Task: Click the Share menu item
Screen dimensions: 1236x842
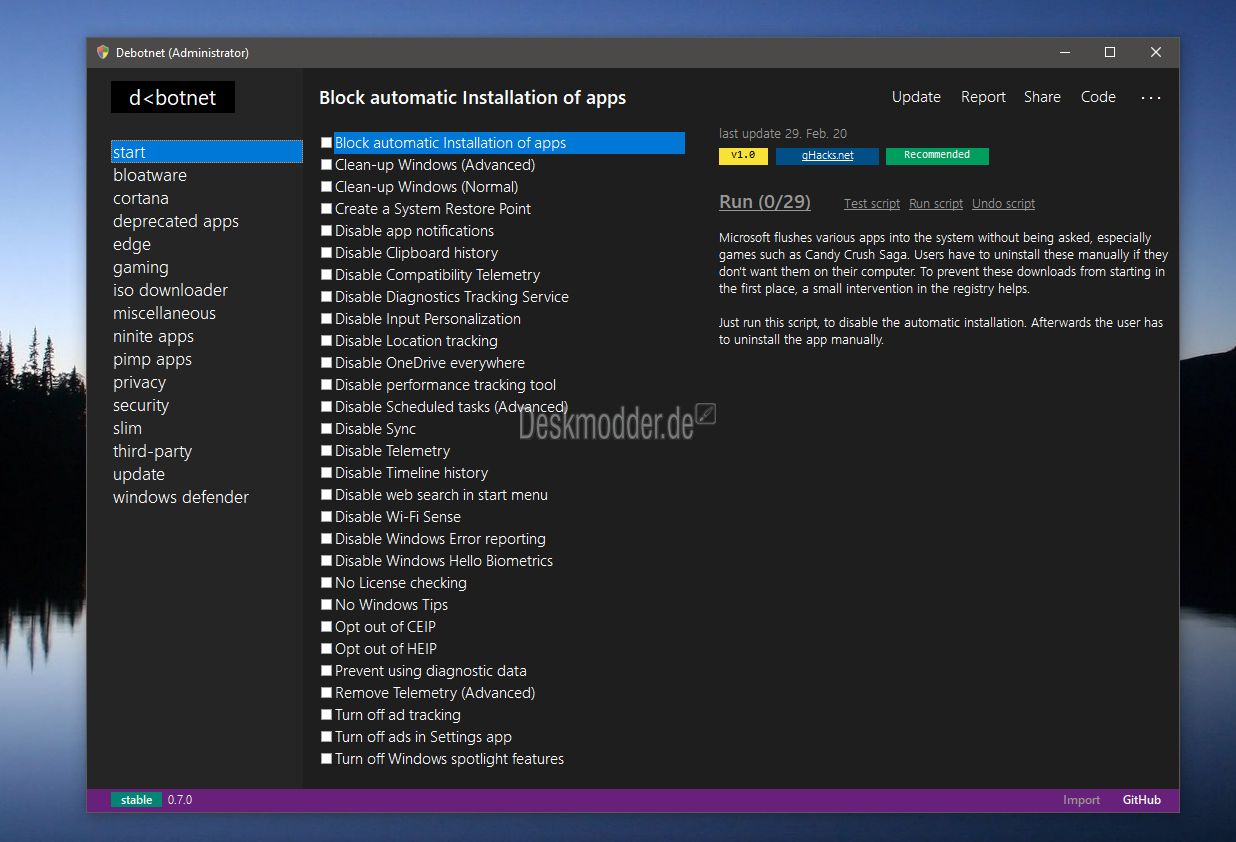Action: [x=1042, y=97]
